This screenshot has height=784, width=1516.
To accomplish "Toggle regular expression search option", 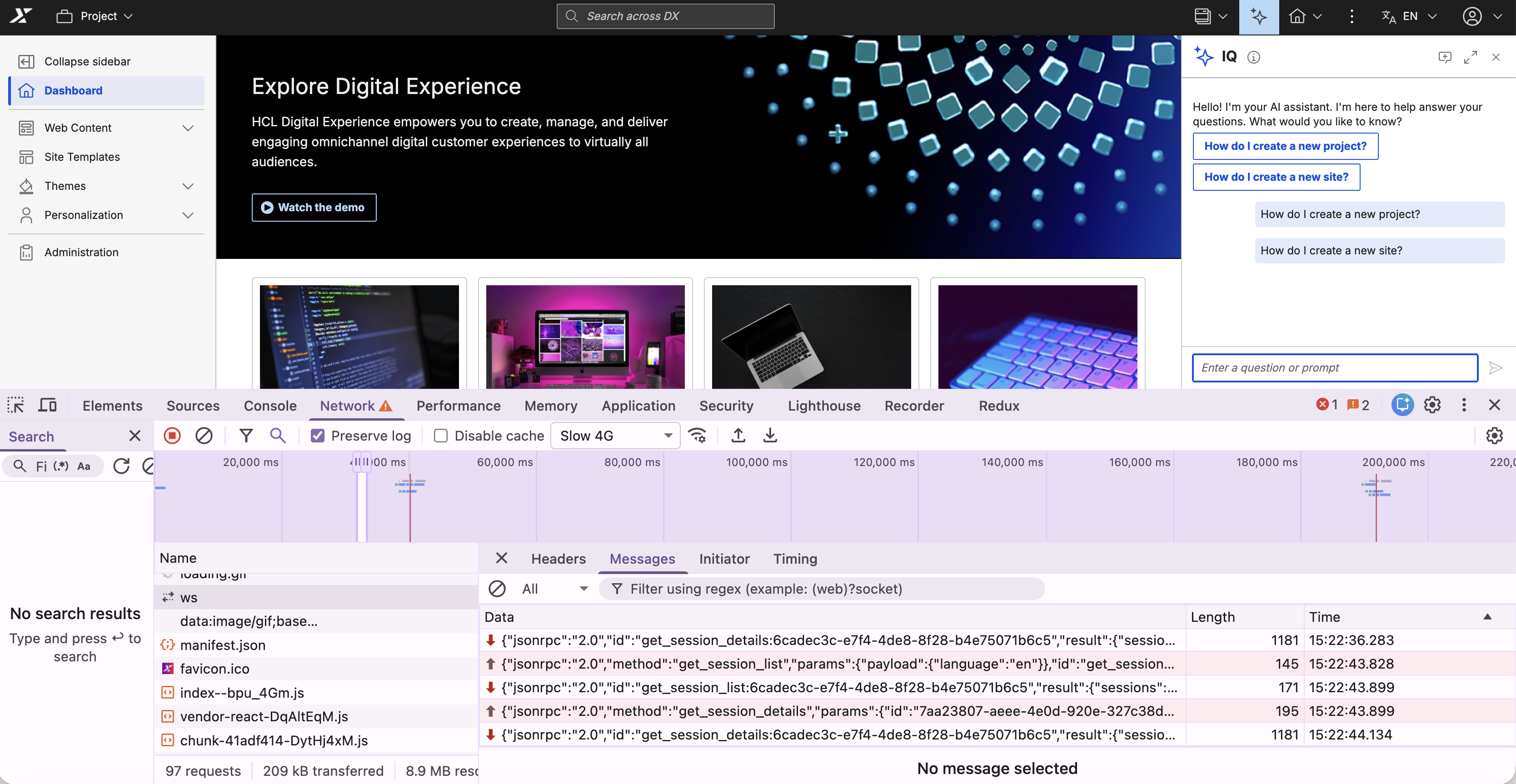I will 60,466.
